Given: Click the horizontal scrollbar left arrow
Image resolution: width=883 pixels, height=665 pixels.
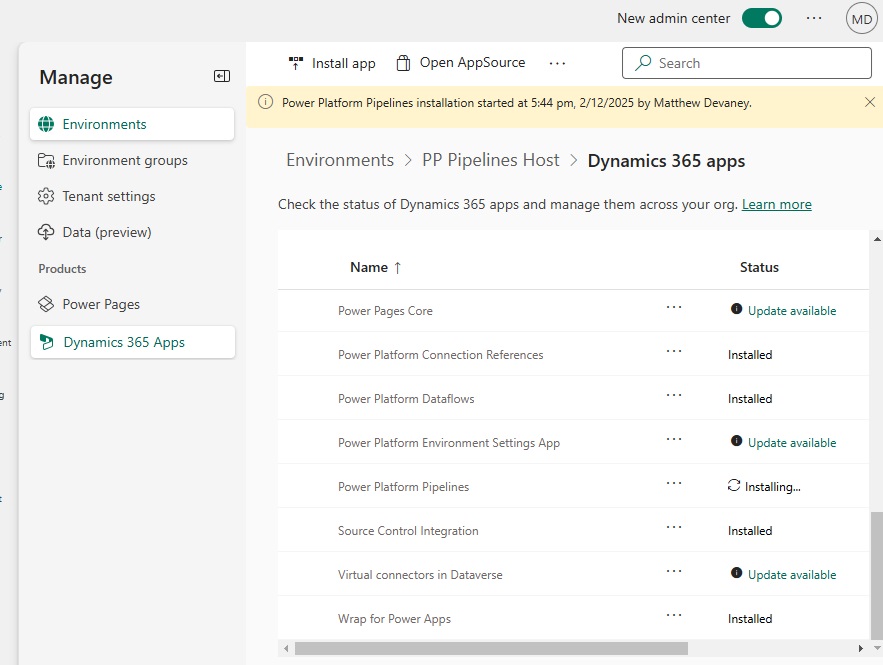Looking at the screenshot, I should point(286,649).
